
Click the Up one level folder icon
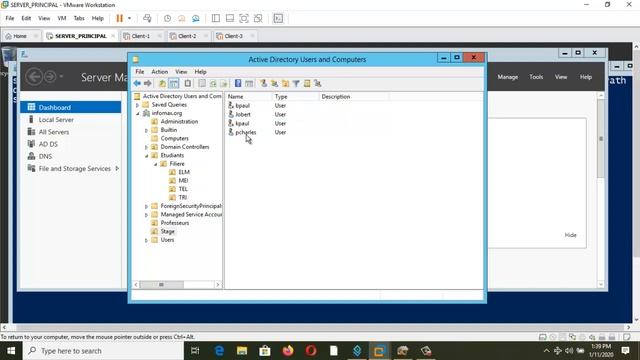(x=162, y=83)
